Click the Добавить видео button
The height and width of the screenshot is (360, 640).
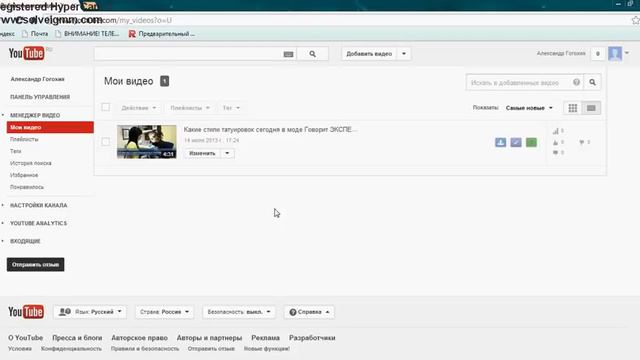[x=369, y=53]
